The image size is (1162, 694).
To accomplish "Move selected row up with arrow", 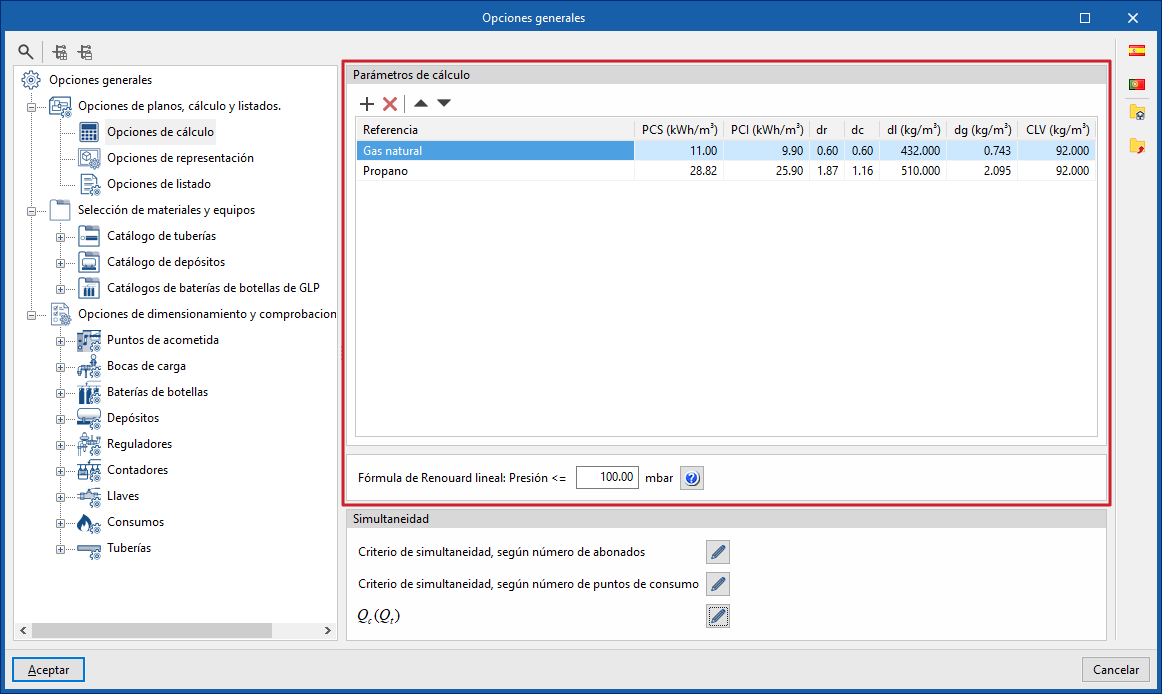I will [x=421, y=103].
